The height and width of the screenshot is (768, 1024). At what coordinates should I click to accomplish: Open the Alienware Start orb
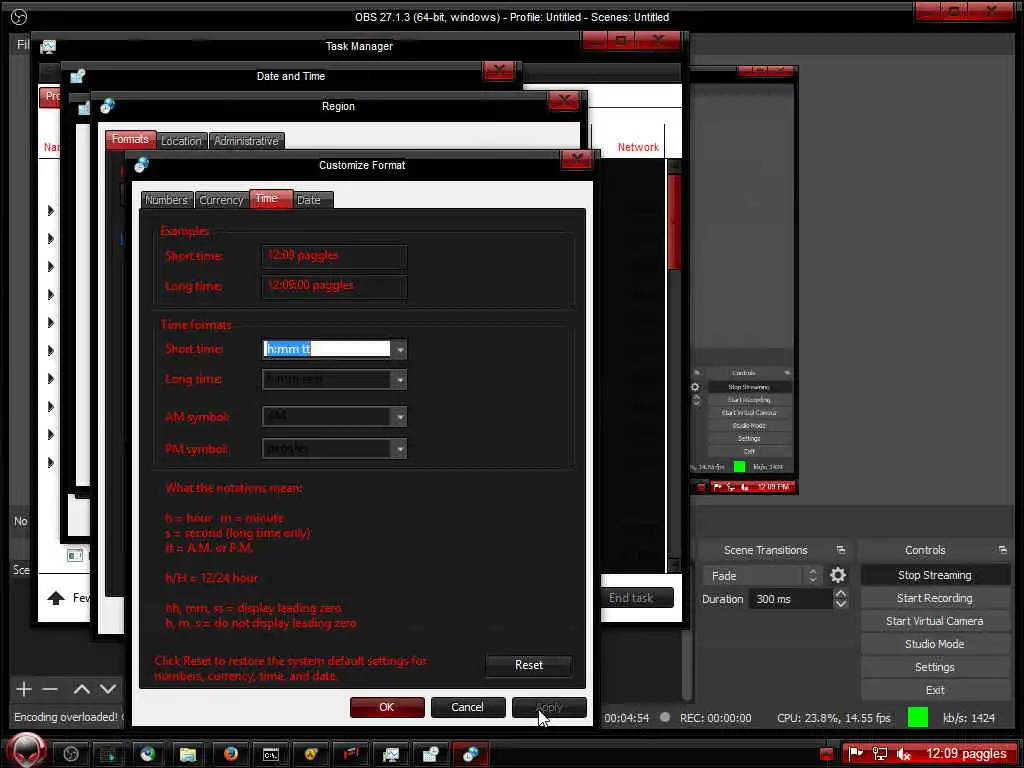(27, 752)
